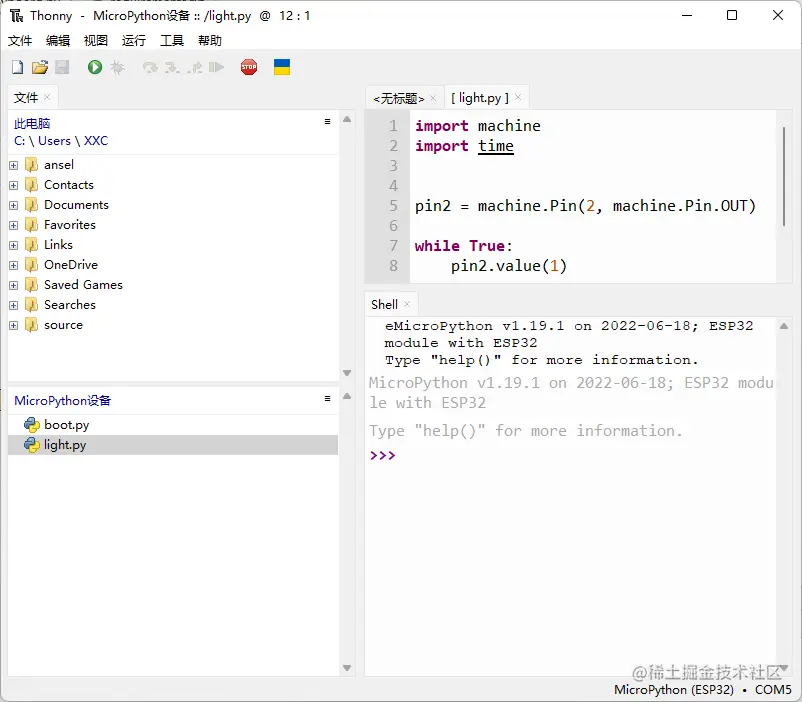Click the editor vertical scrollbar thumb
The image size is (802, 702).
tap(784, 177)
